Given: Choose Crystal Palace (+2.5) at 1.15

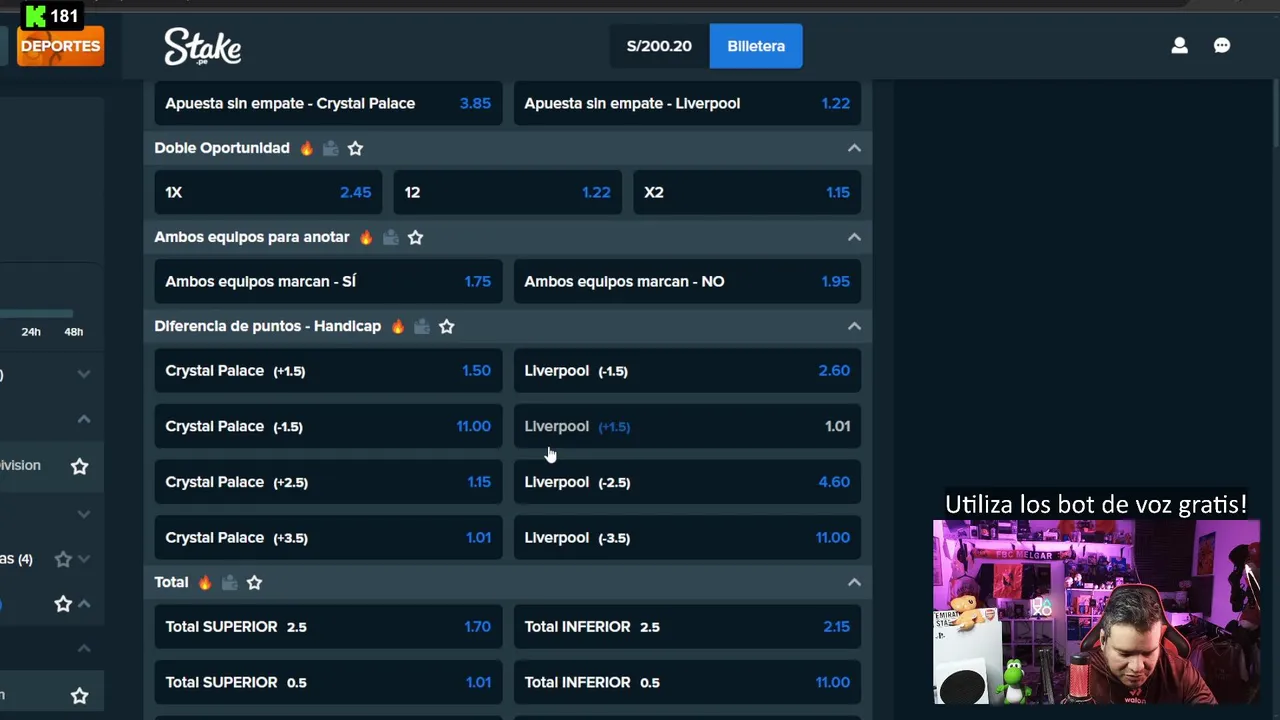Looking at the screenshot, I should tap(328, 482).
